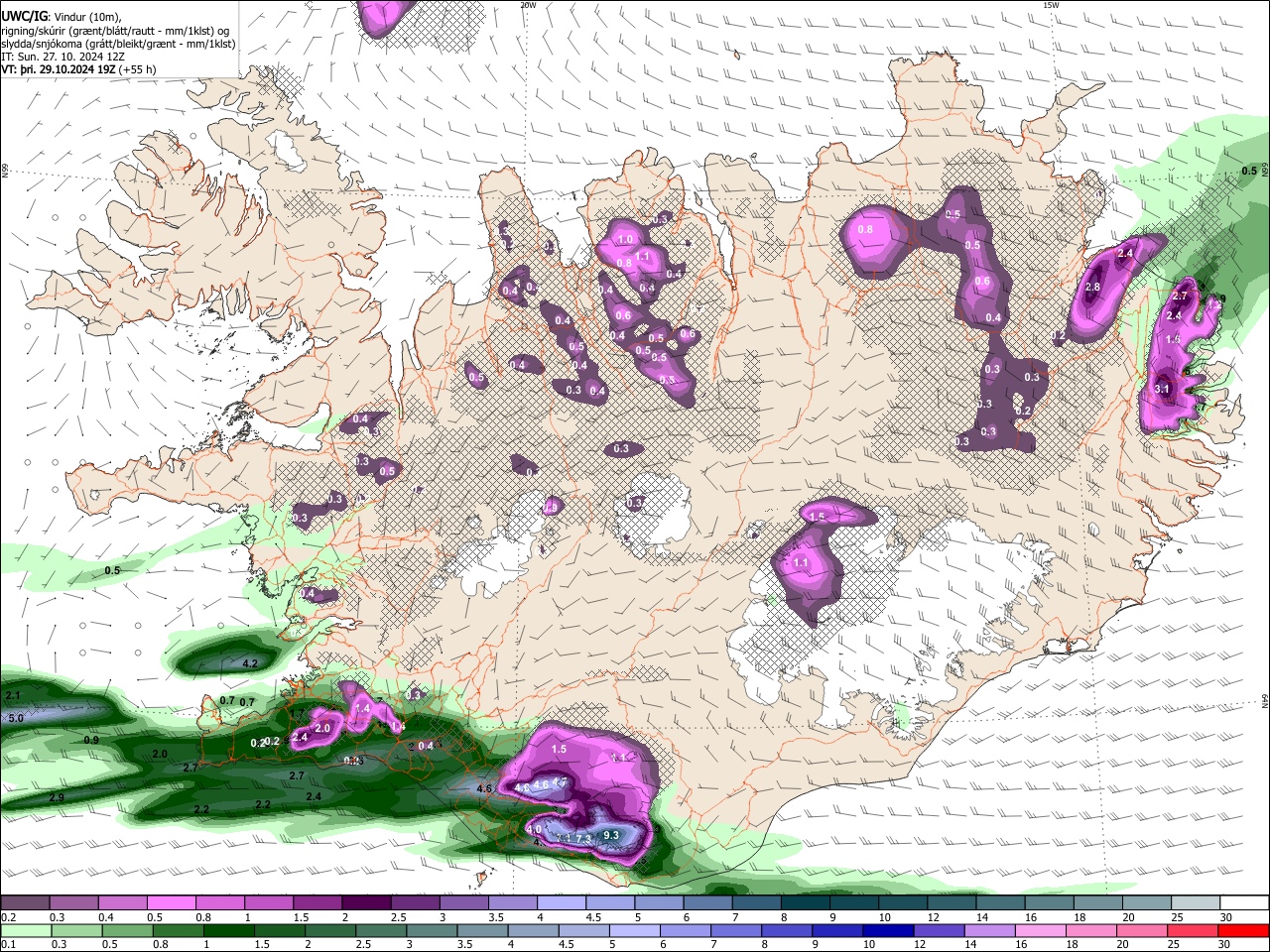Select the darkest purple 2–2.5 snow legend swatch
1270x952 pixels.
(365, 902)
